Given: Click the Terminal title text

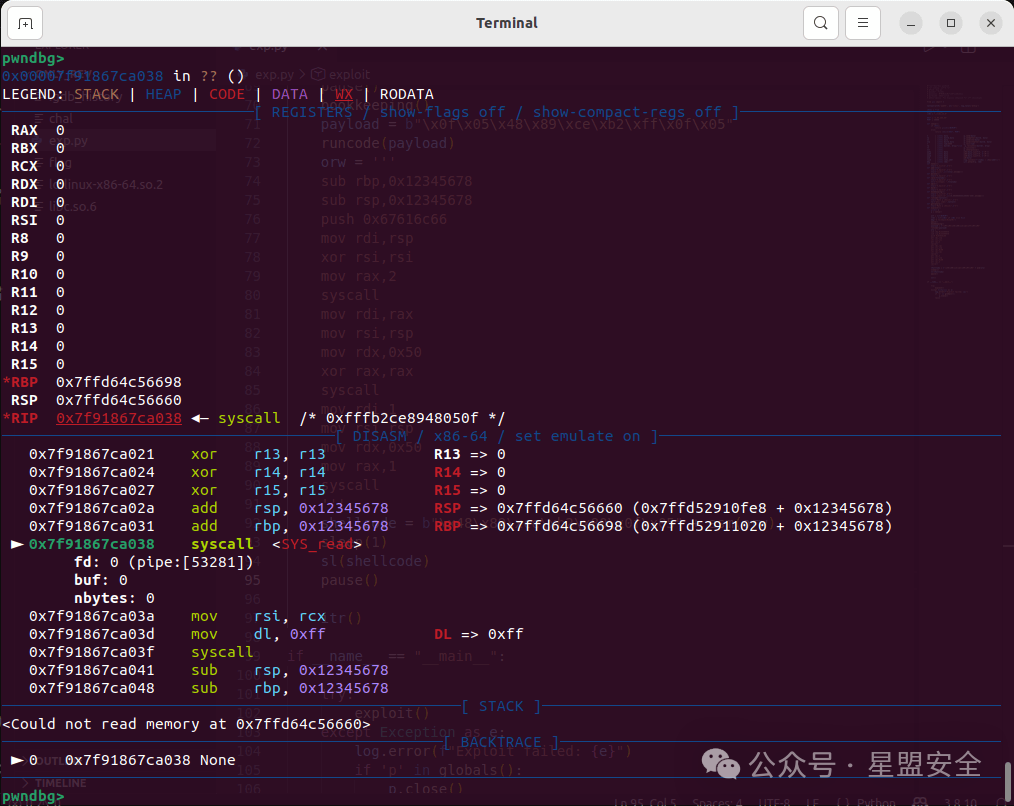Looking at the screenshot, I should point(506,23).
